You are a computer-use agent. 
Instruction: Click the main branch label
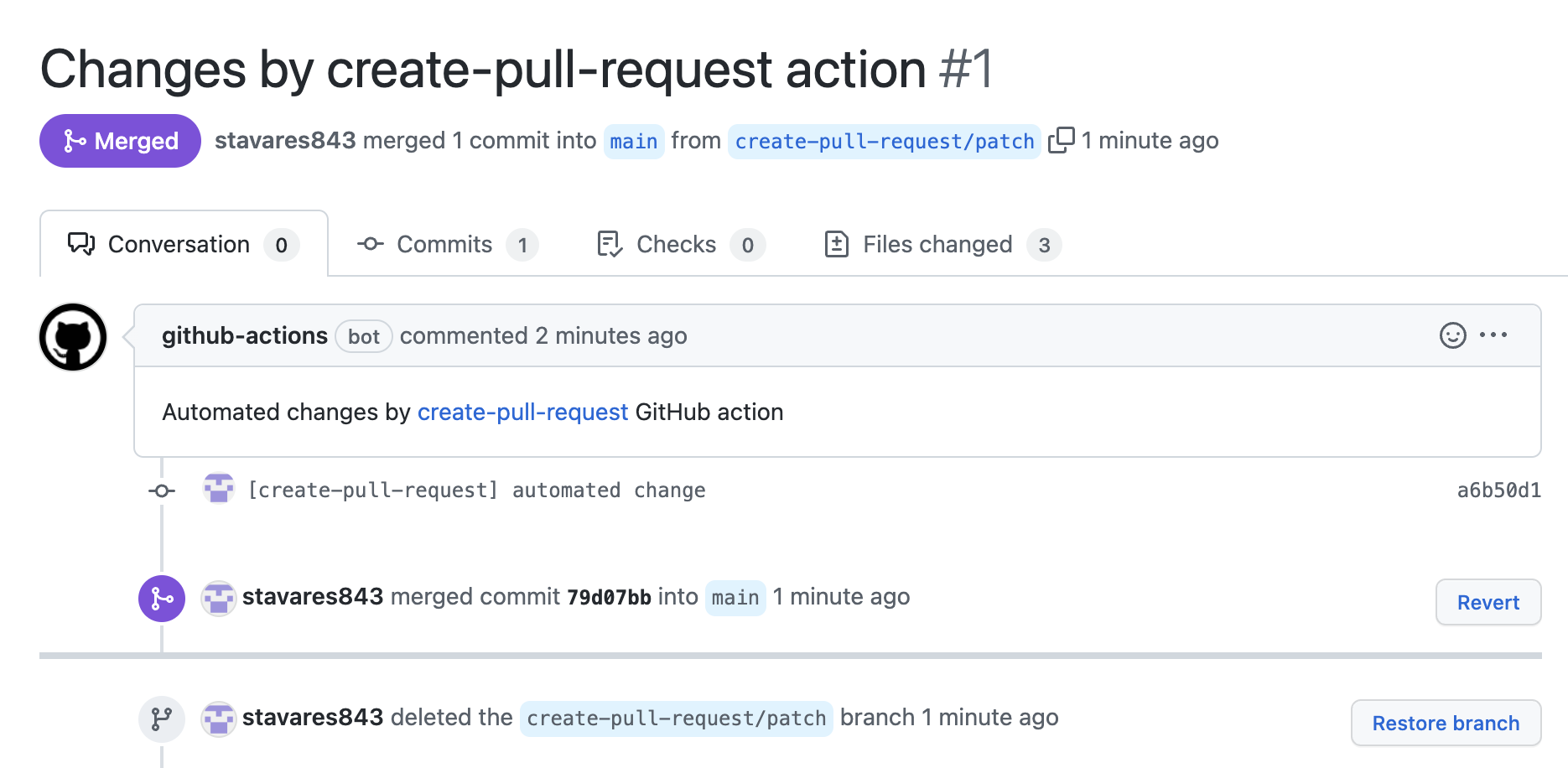[x=634, y=141]
